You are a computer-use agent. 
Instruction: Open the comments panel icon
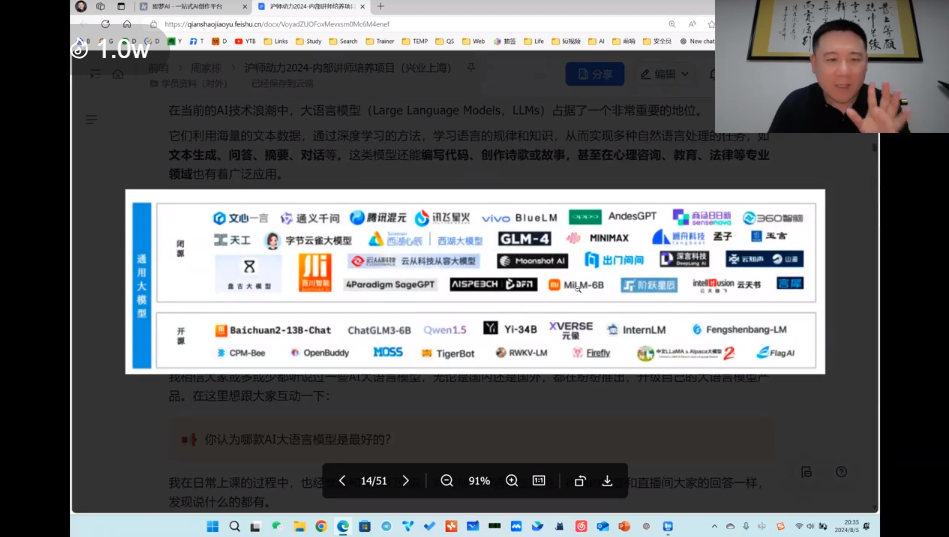(x=806, y=472)
